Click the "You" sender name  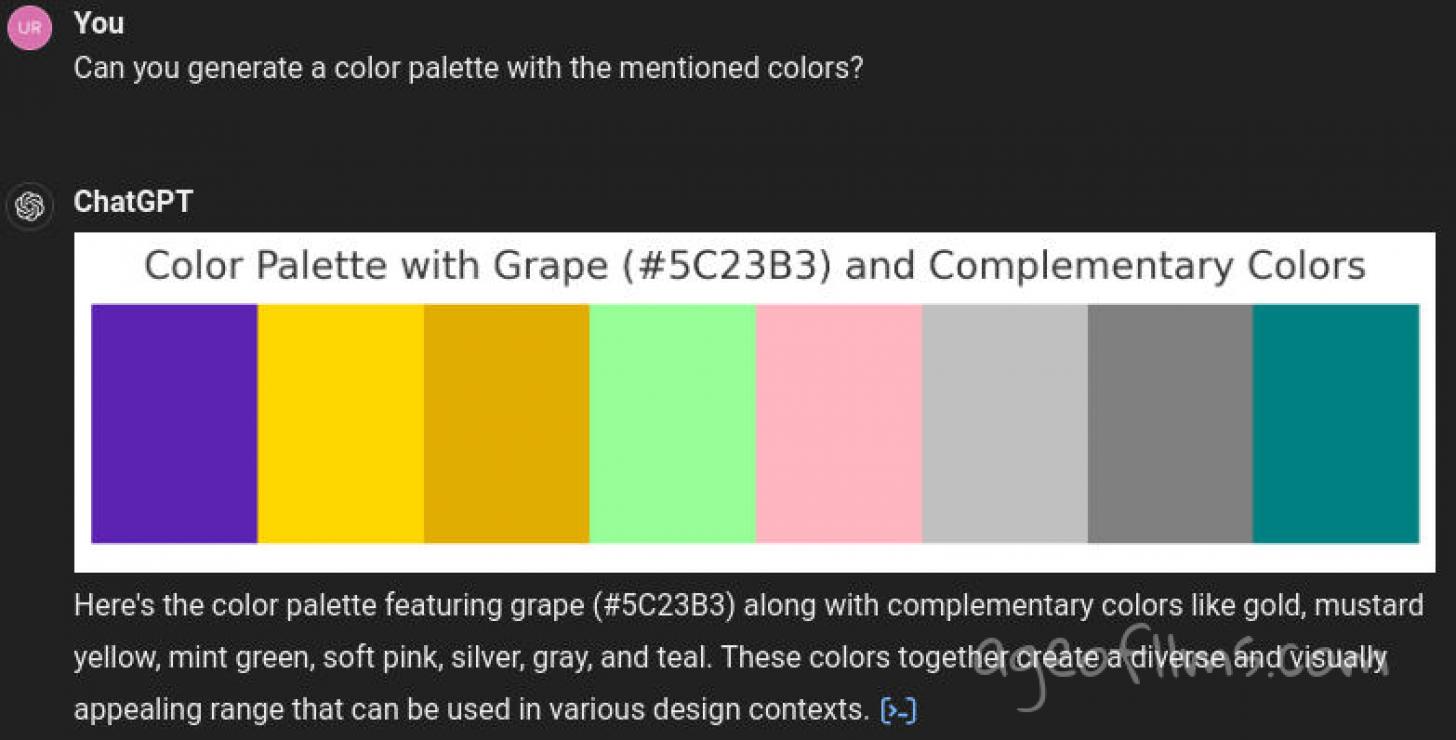click(98, 23)
